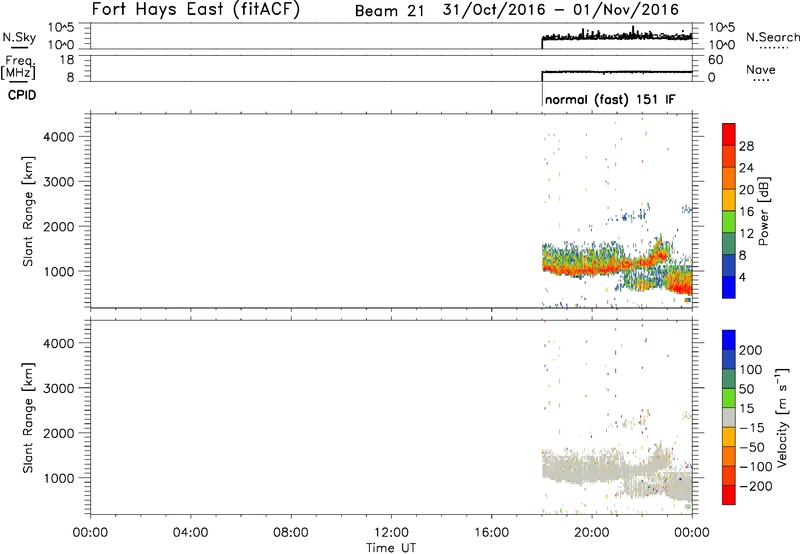Click the '20:00' time tick label

tap(592, 533)
